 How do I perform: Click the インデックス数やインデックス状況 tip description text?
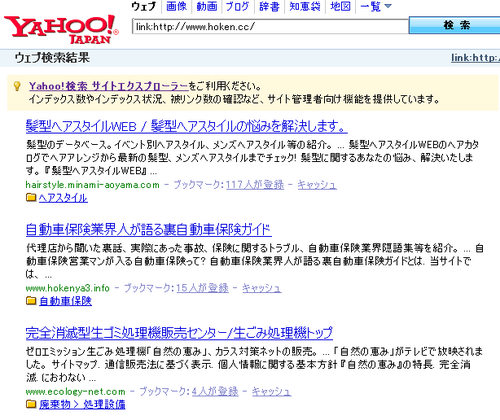(x=234, y=99)
